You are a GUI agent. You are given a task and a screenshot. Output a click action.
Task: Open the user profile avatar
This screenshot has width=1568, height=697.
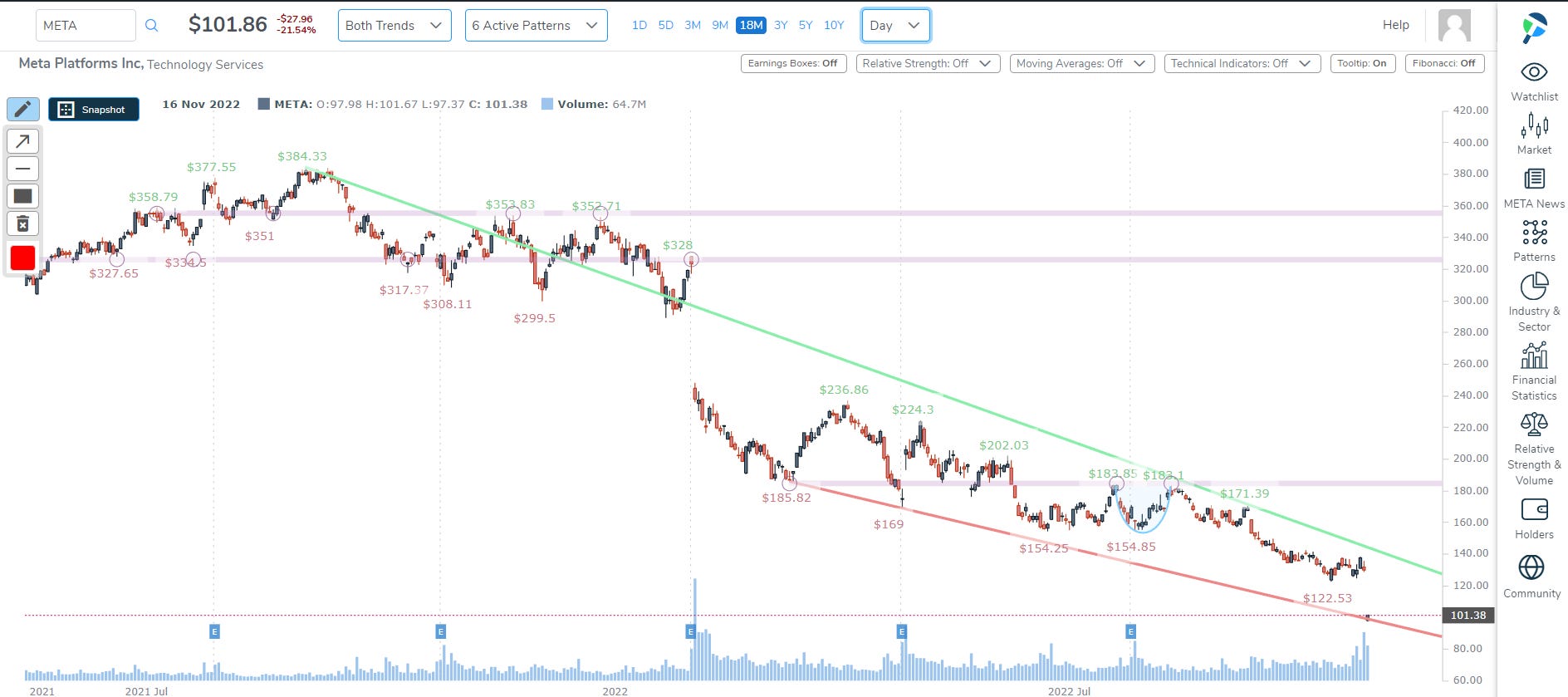tap(1454, 26)
